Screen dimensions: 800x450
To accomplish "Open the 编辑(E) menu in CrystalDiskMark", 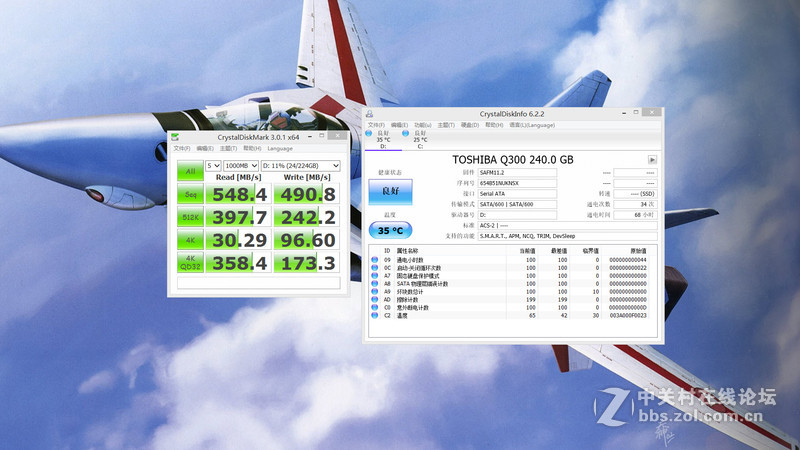I will tap(205, 148).
